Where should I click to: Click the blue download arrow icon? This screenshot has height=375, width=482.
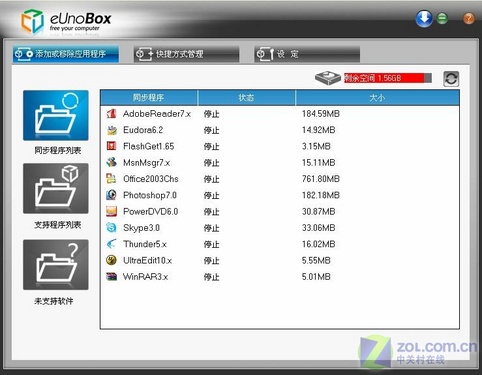[x=424, y=19]
